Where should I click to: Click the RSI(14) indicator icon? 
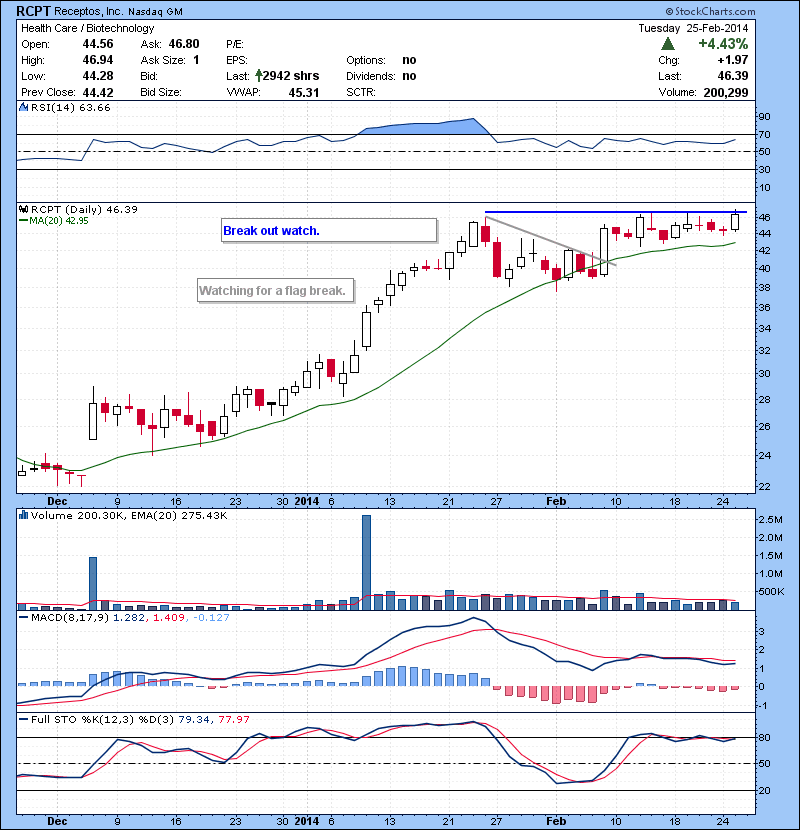coord(23,107)
